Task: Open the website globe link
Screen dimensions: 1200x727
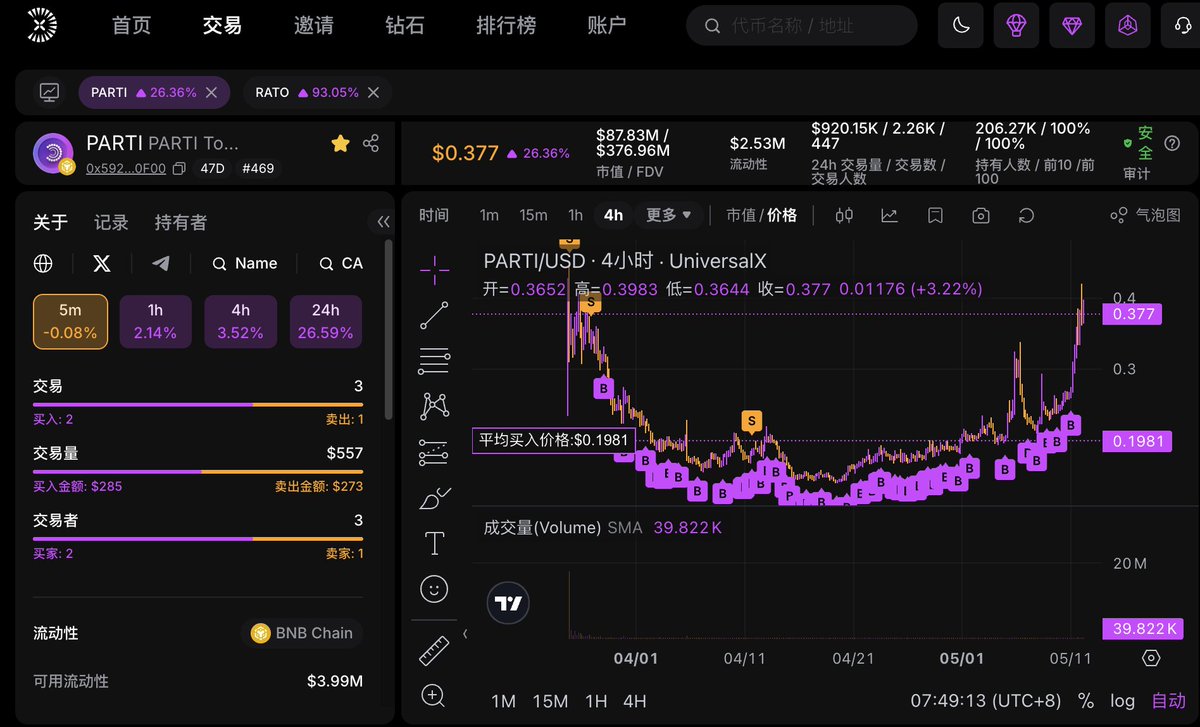Action: click(x=43, y=264)
